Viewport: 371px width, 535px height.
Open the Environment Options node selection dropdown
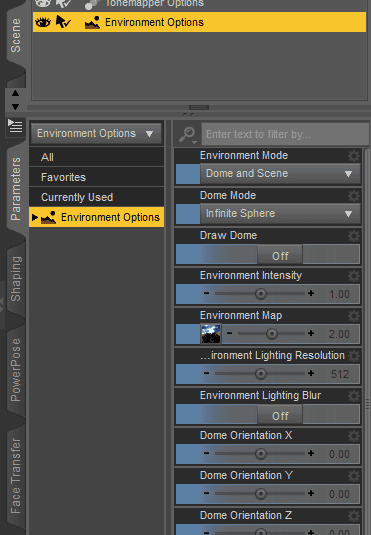point(96,133)
